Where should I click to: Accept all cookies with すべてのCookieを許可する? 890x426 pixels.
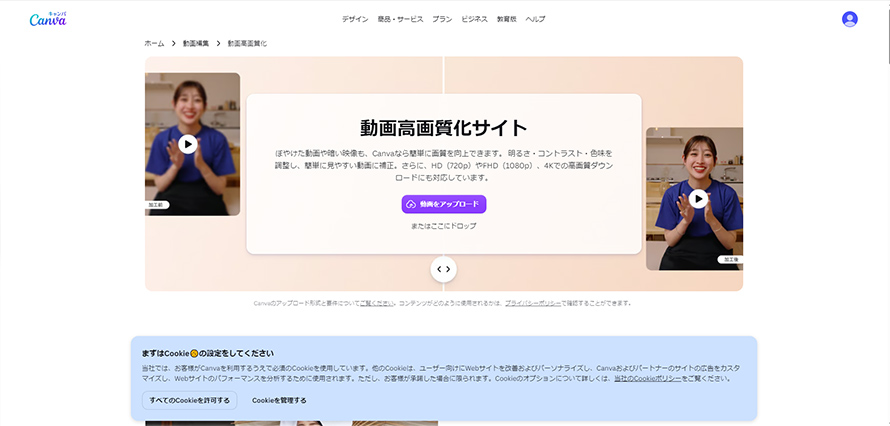[190, 400]
